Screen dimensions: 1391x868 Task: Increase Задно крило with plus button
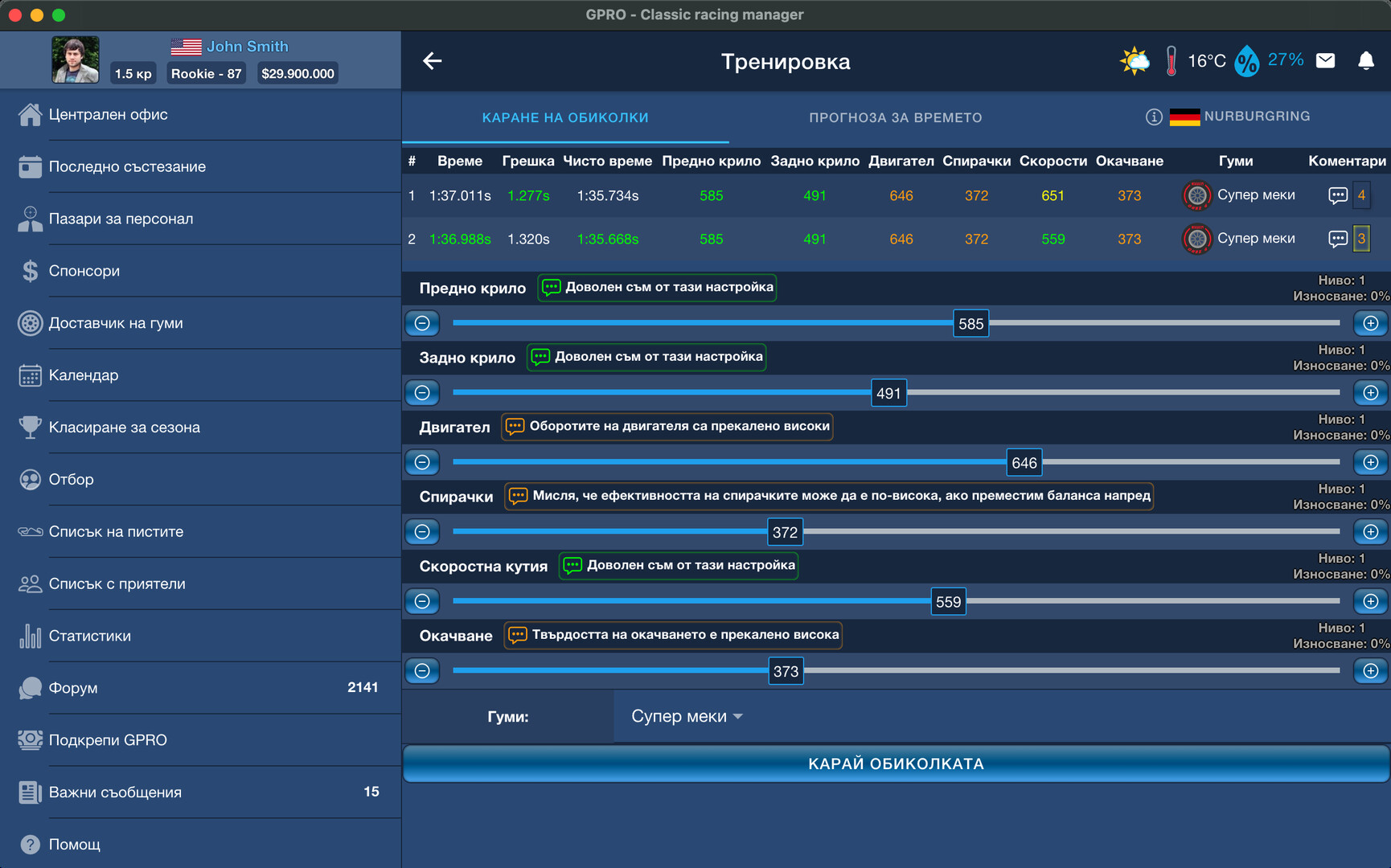[x=1371, y=393]
